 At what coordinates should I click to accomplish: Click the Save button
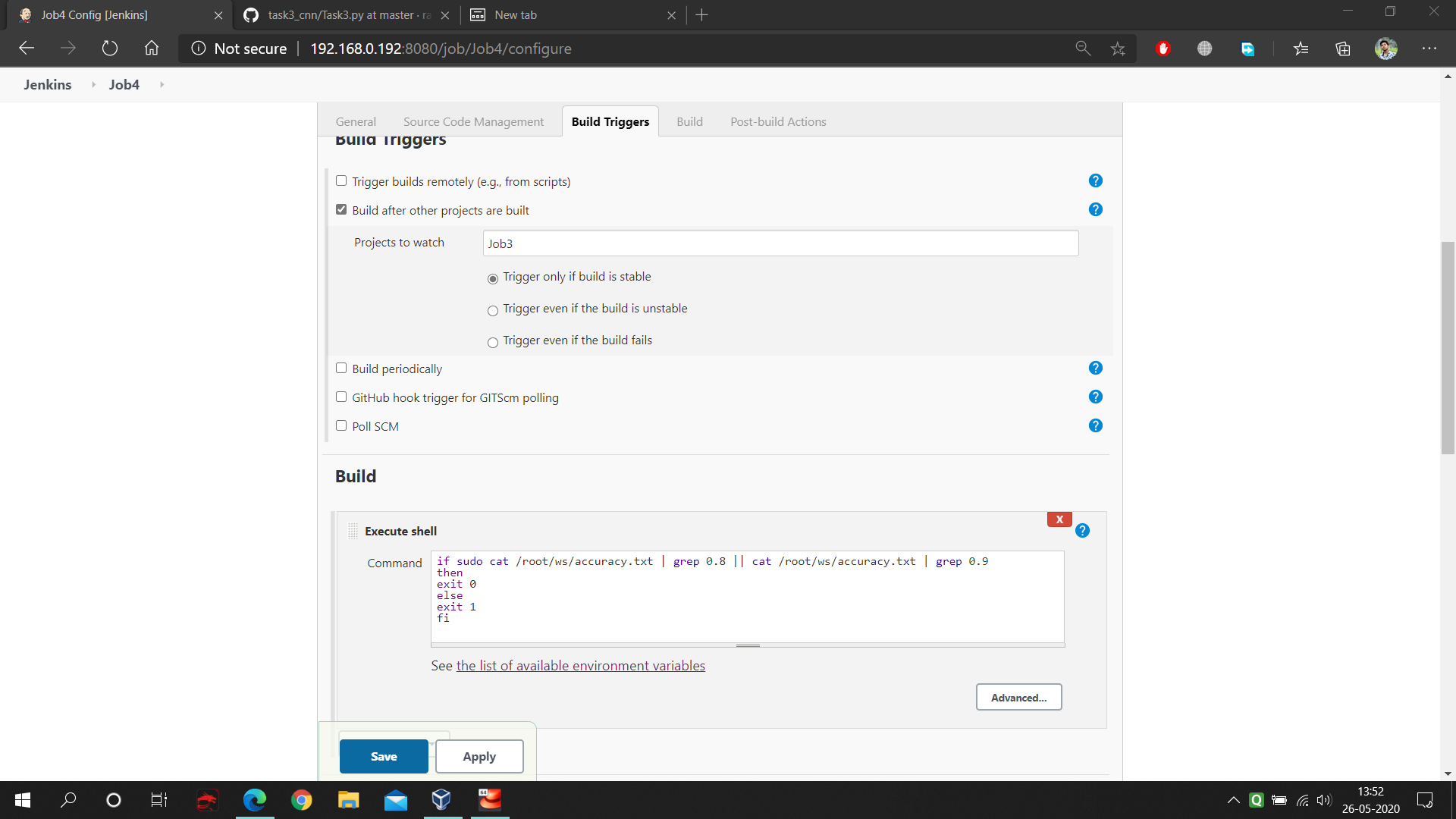(384, 756)
